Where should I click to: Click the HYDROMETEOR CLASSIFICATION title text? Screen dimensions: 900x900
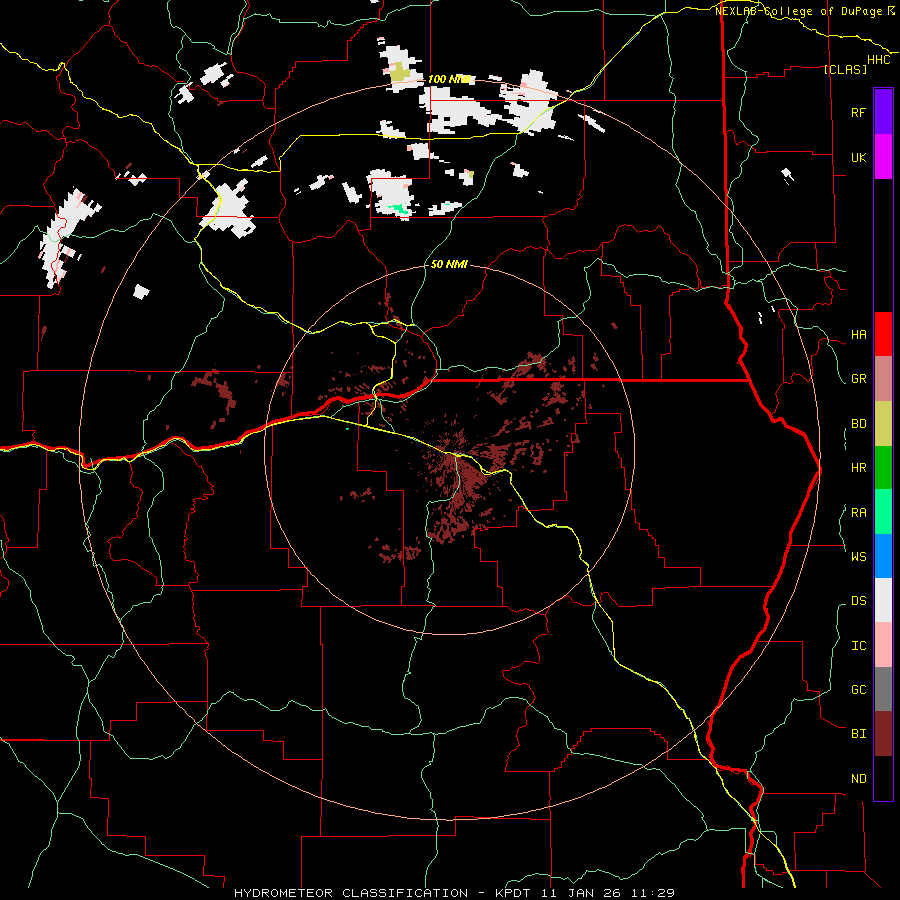point(351,893)
